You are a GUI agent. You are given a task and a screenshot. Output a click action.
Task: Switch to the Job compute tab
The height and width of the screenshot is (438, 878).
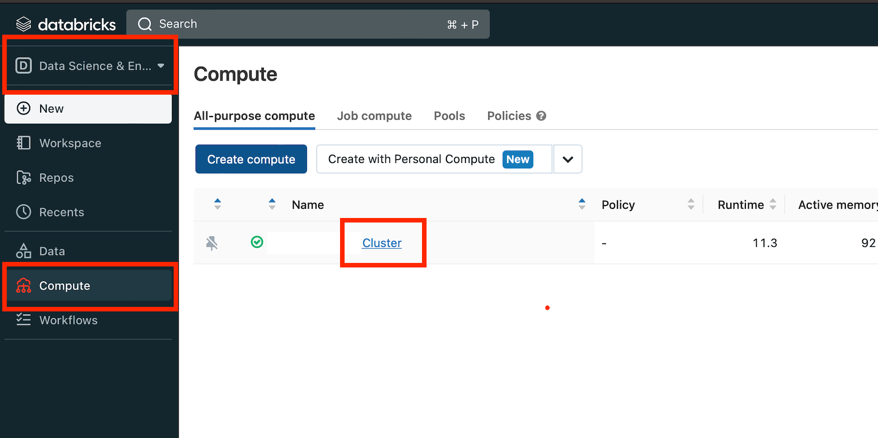pyautogui.click(x=374, y=116)
